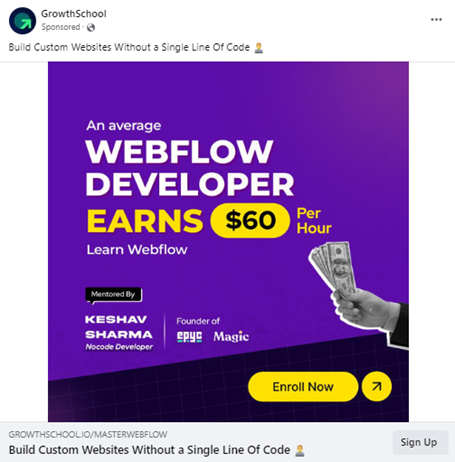The height and width of the screenshot is (462, 455).
Task: Click the emoji after the post caption
Action: (258, 48)
